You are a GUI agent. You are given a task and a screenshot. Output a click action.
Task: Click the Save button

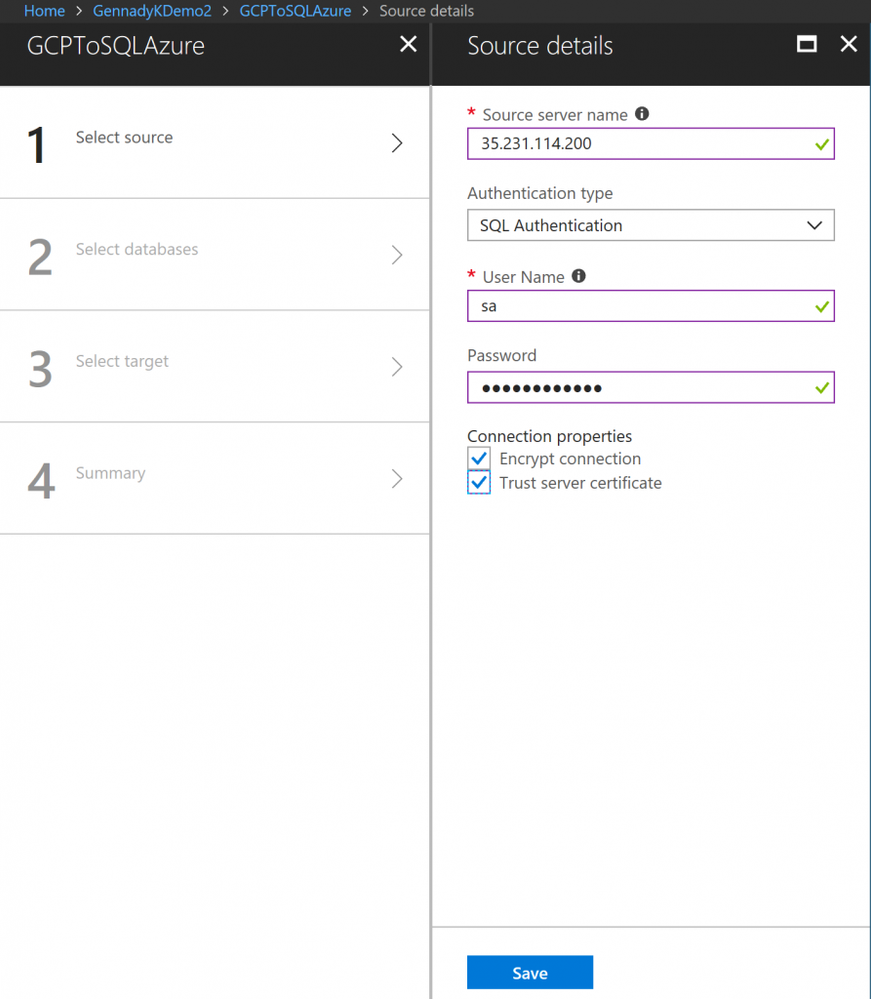529,973
